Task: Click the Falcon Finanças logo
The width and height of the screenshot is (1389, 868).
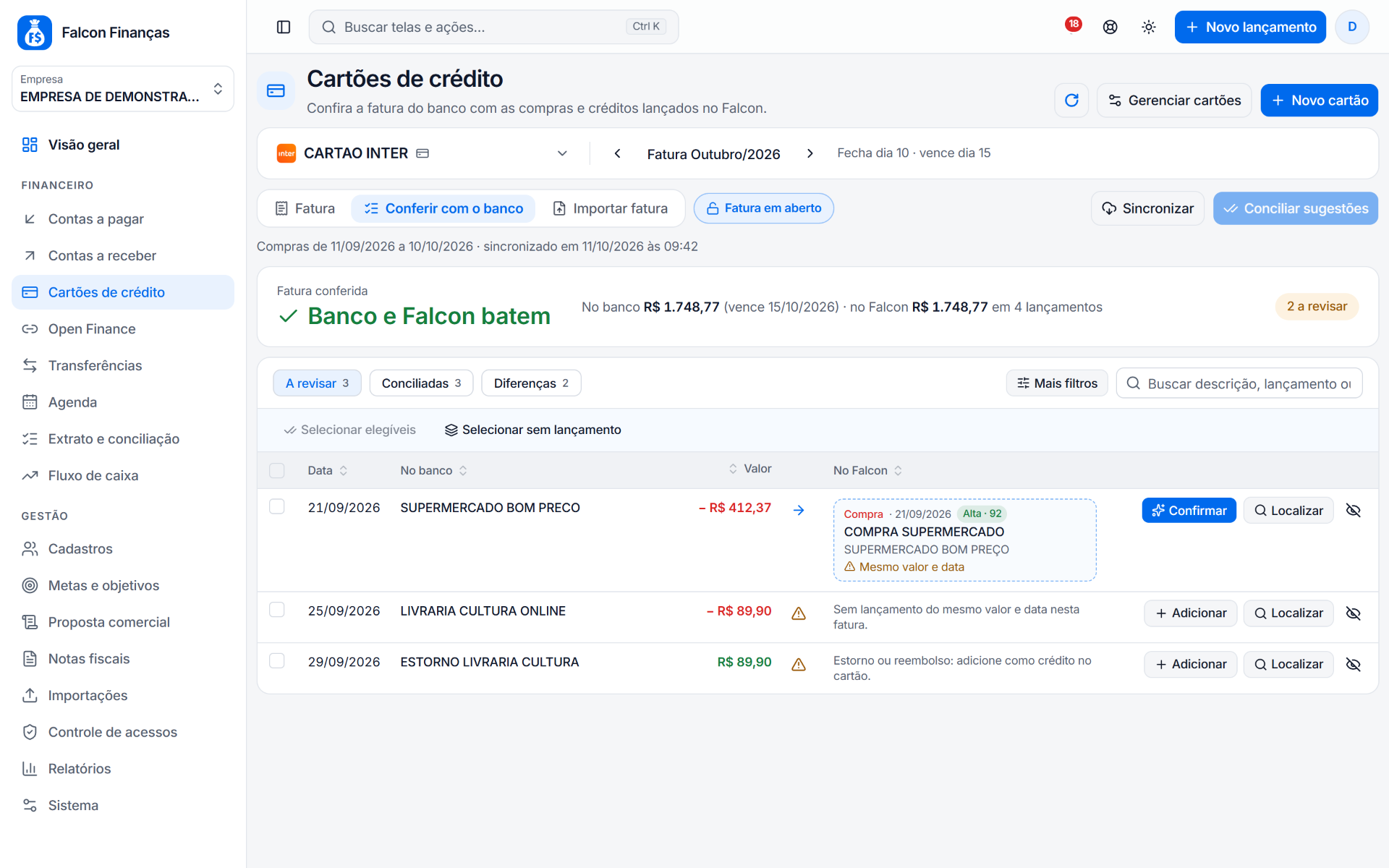Action: click(x=35, y=33)
